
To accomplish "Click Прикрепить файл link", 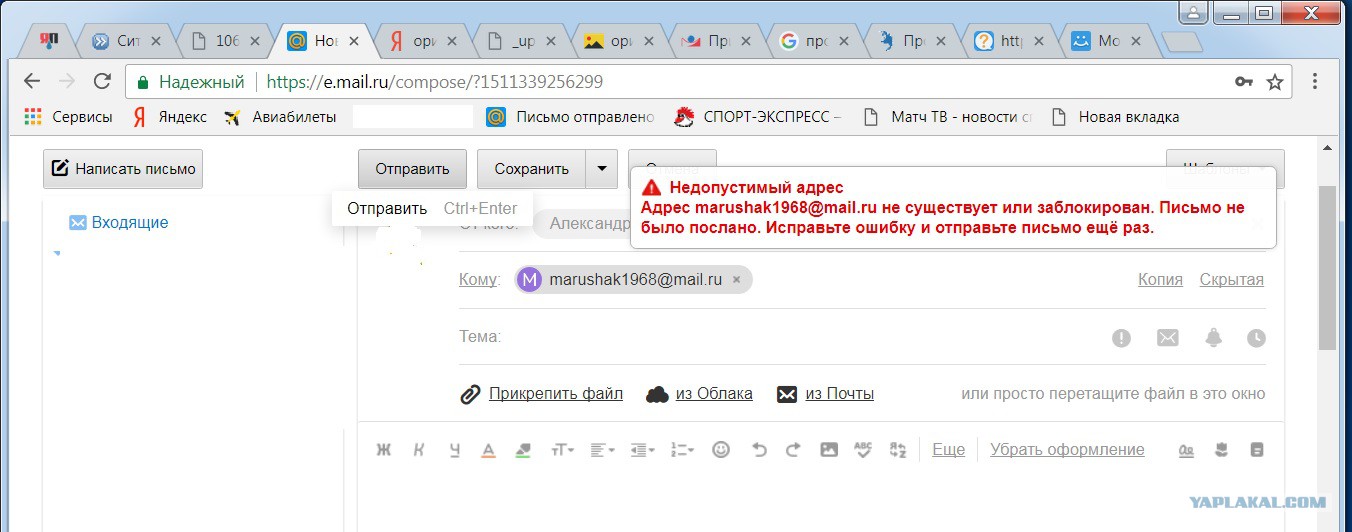I will click(x=556, y=394).
